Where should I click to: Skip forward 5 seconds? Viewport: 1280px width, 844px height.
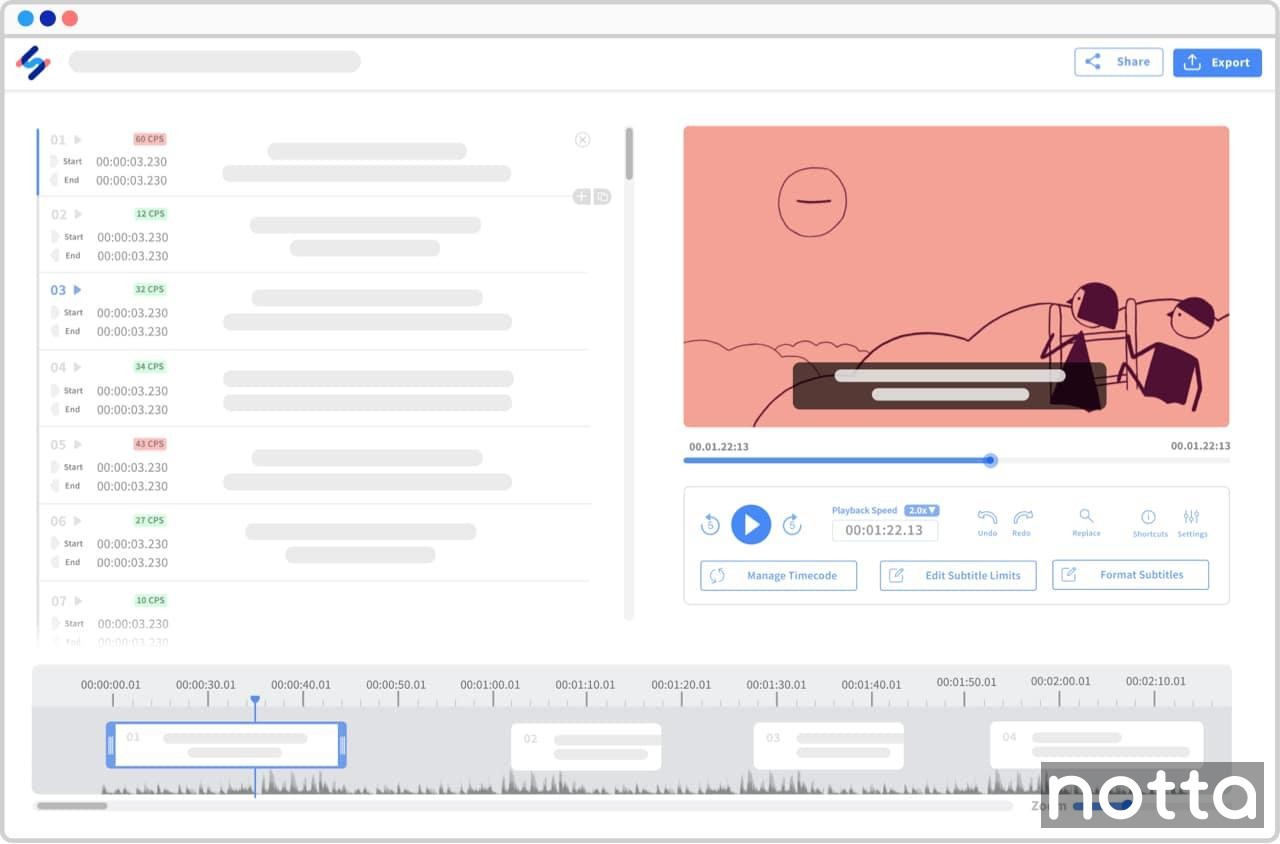(792, 524)
